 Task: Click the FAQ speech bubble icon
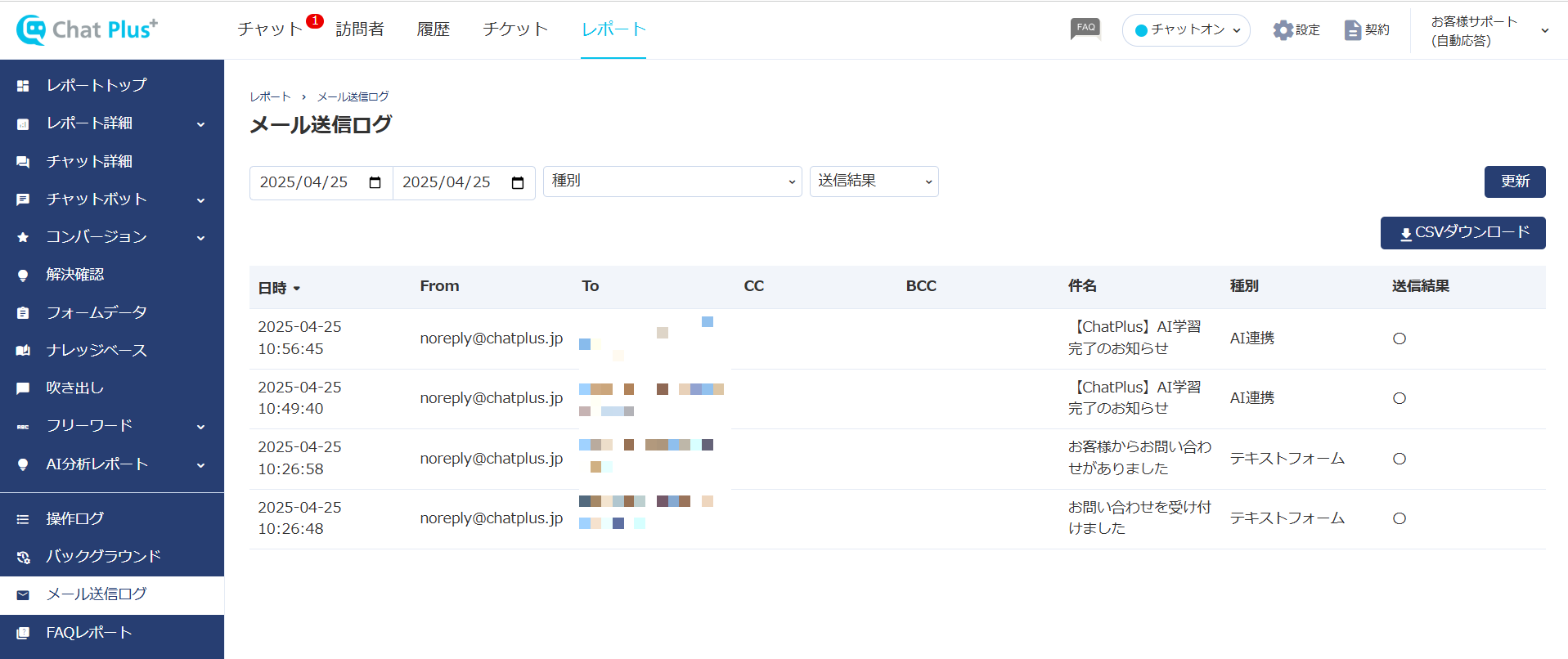pyautogui.click(x=1085, y=29)
